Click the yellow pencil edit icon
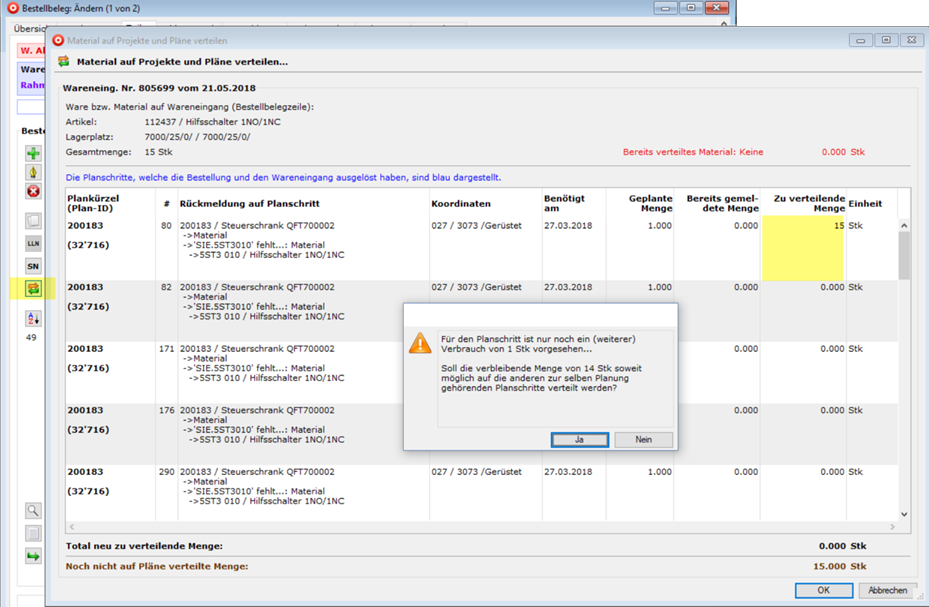The image size is (929, 607). [33, 172]
